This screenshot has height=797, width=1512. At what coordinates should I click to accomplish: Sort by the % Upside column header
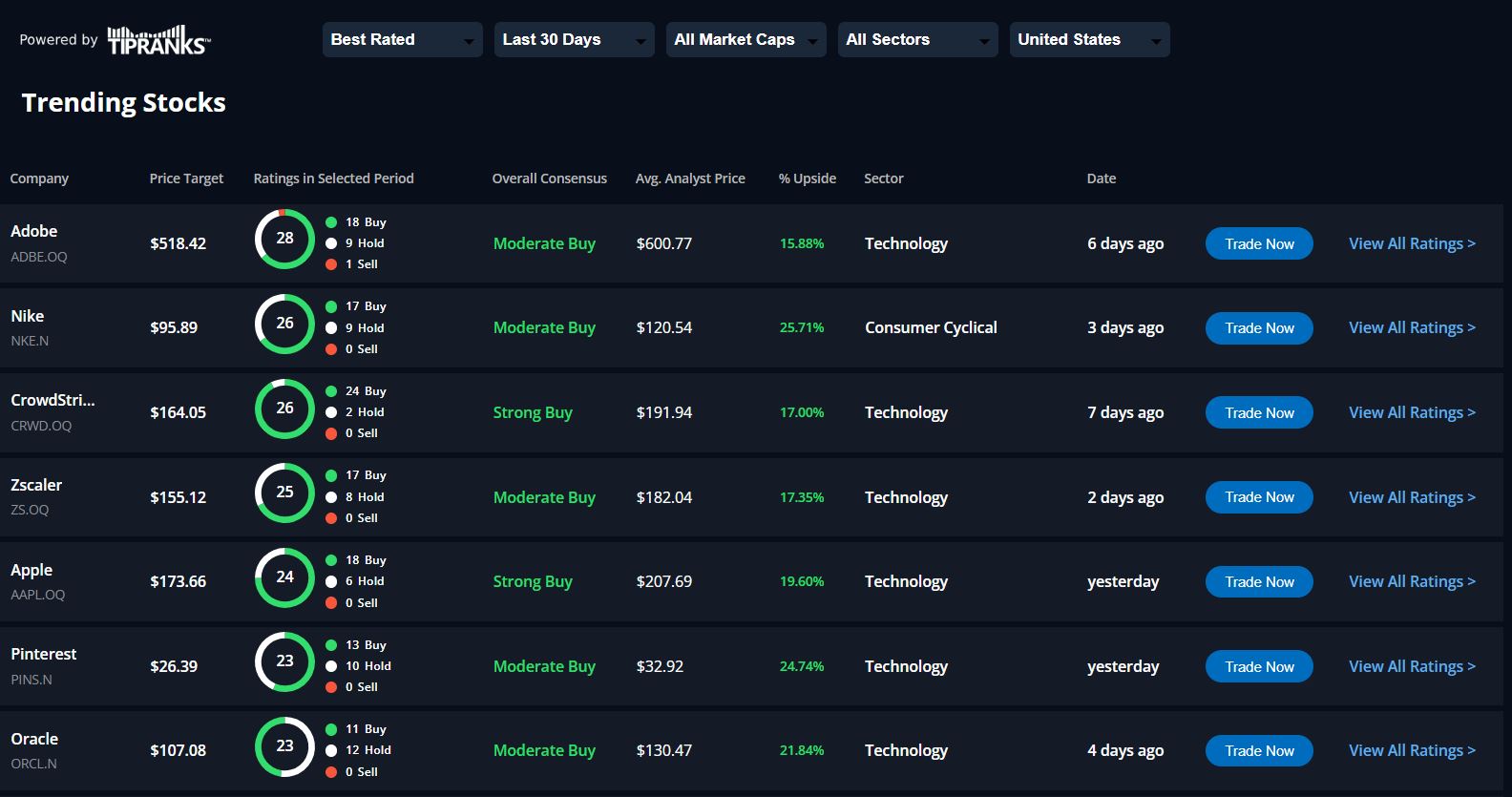point(807,178)
